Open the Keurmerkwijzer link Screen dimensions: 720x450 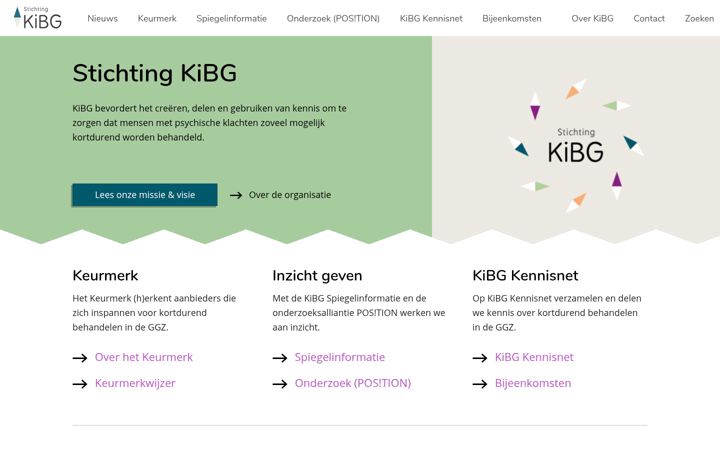pos(135,383)
